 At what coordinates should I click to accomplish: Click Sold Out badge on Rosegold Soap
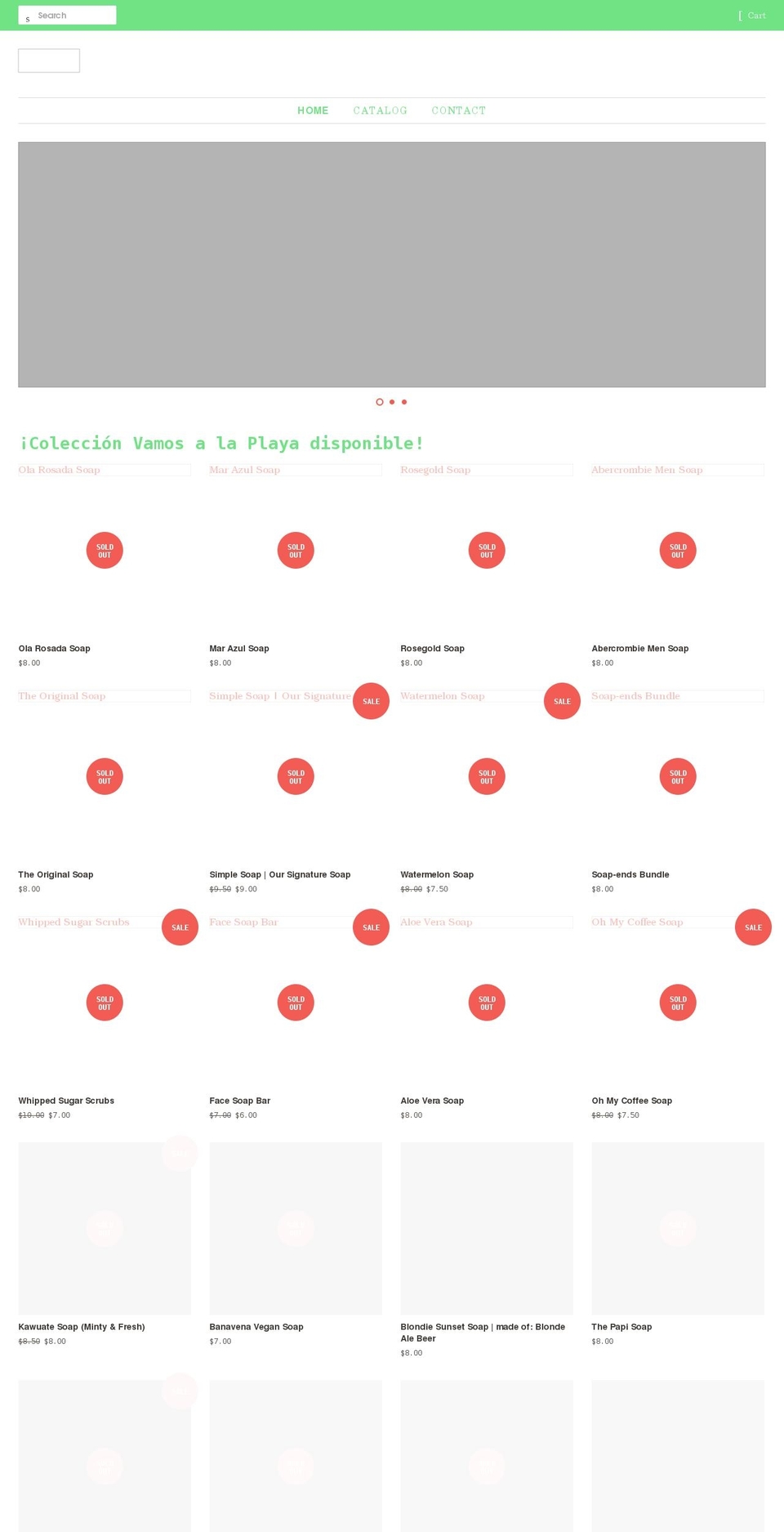pyautogui.click(x=487, y=551)
